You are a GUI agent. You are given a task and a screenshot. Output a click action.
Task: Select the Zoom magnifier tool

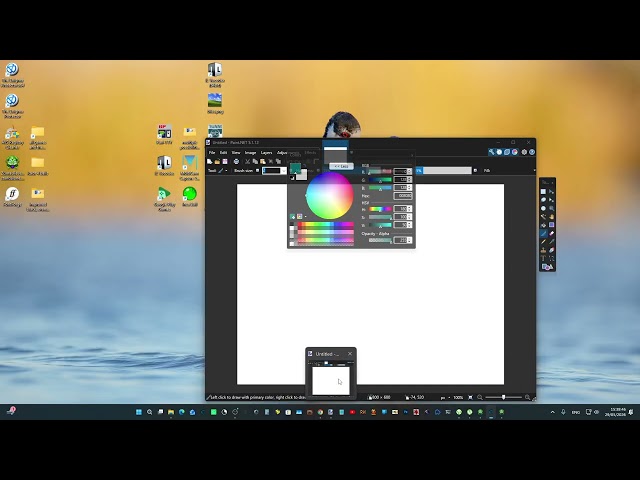coord(552,208)
